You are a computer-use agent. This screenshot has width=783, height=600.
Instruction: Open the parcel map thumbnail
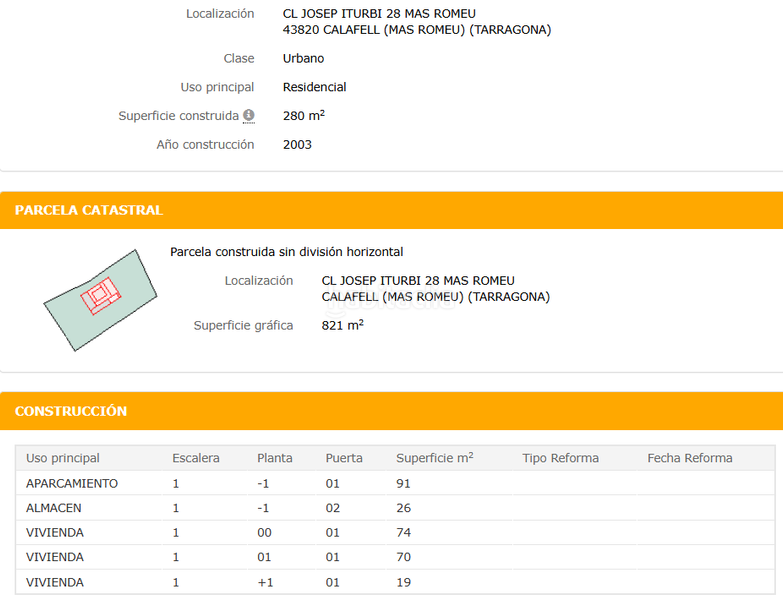[x=99, y=300]
